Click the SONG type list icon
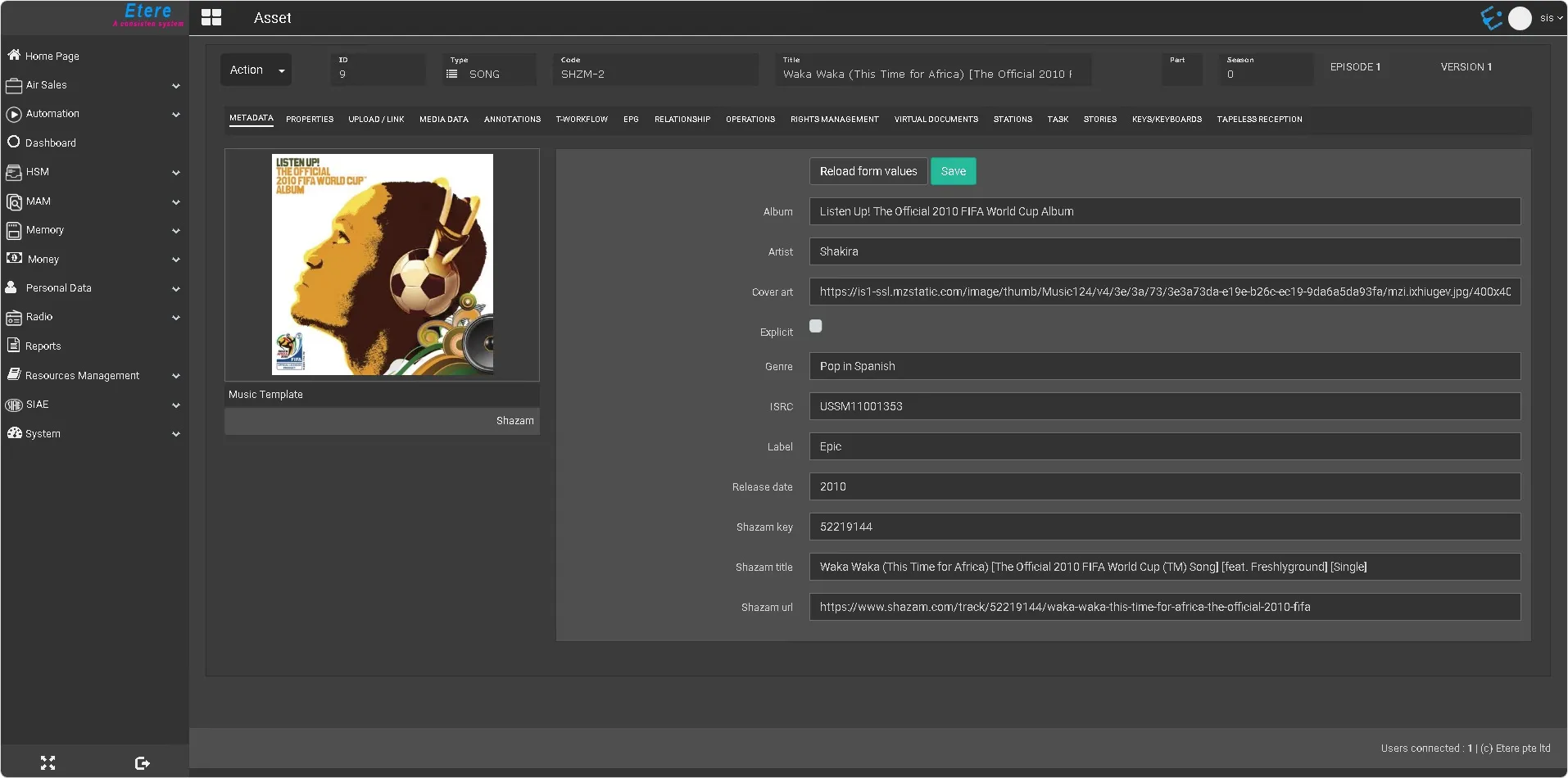Viewport: 1568px width, 778px height. 451,74
